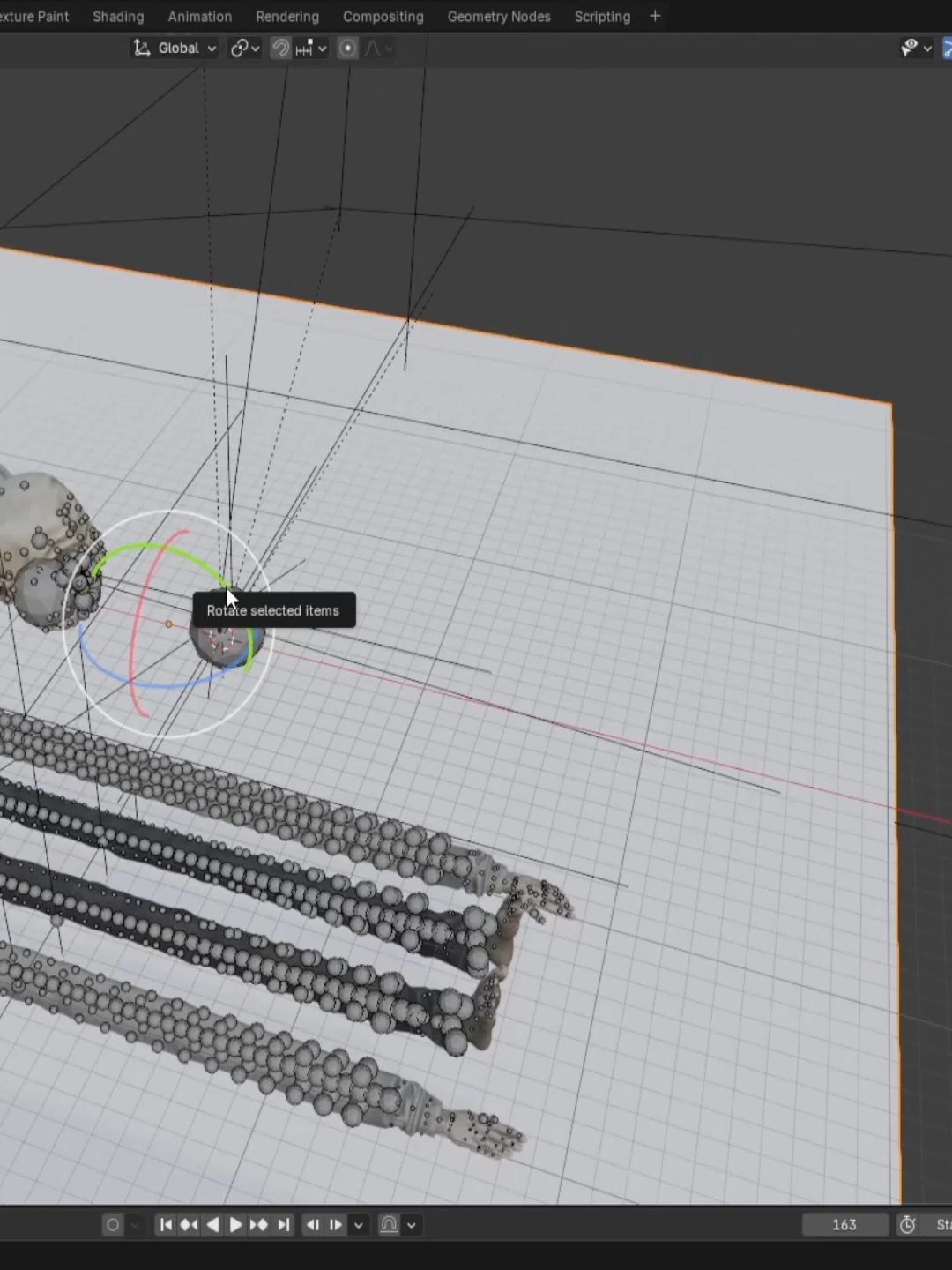Jump to the next keyframe
This screenshot has height=1270, width=952.
tap(259, 1224)
